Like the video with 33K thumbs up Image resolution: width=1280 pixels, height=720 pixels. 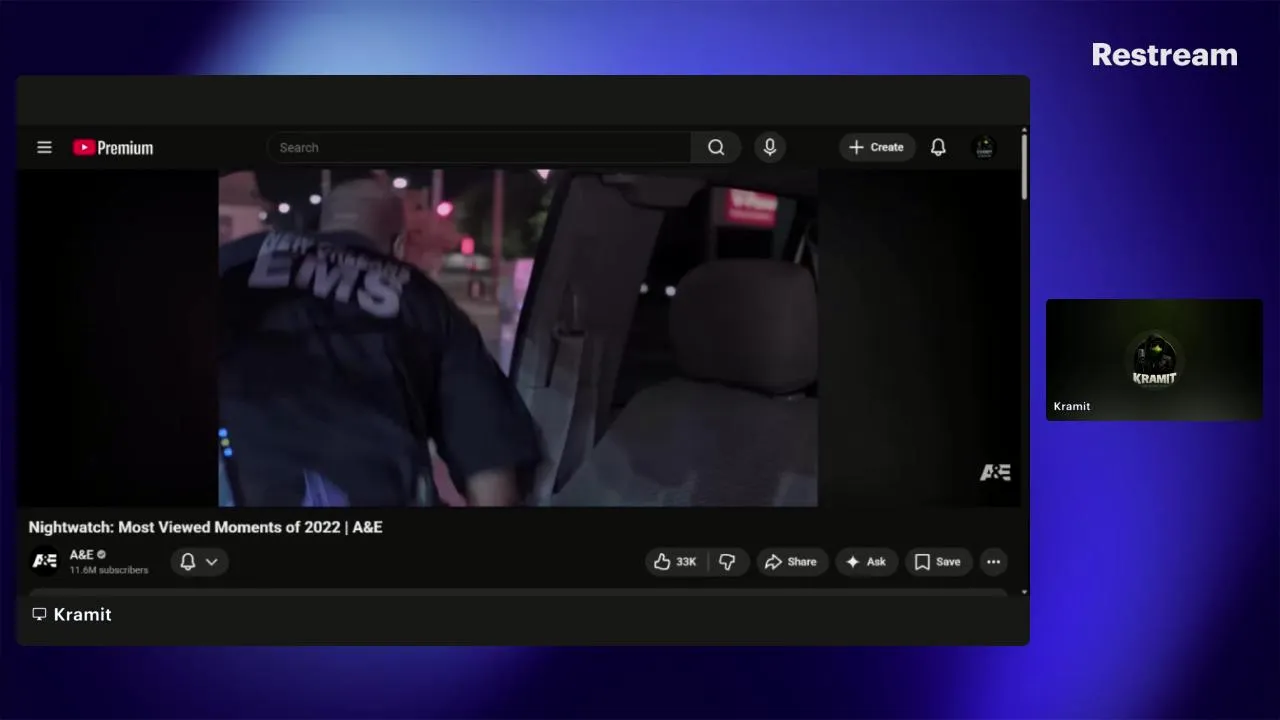tap(676, 562)
